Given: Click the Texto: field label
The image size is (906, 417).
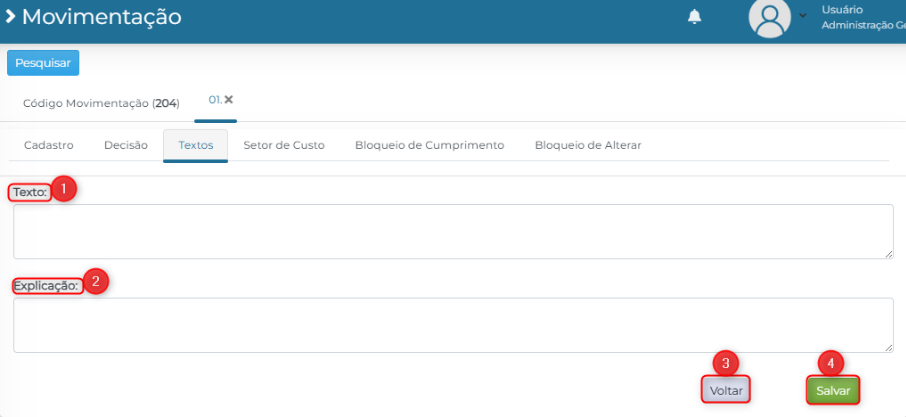Looking at the screenshot, I should [29, 192].
